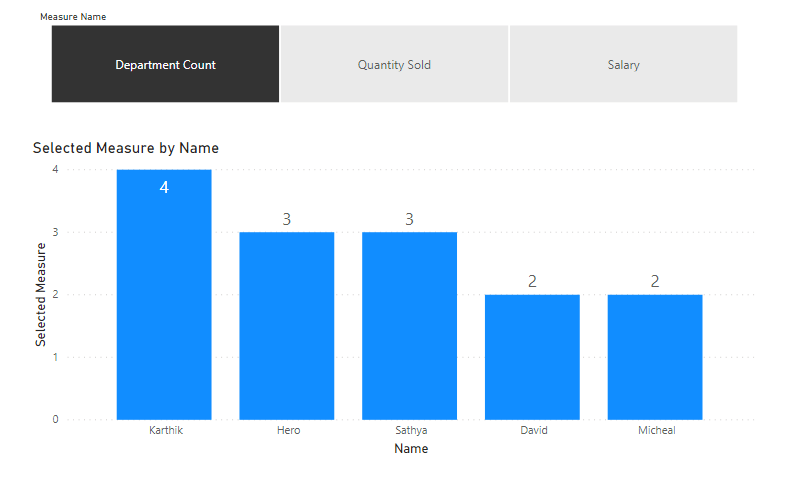Click the Sathya category label

coord(410,431)
